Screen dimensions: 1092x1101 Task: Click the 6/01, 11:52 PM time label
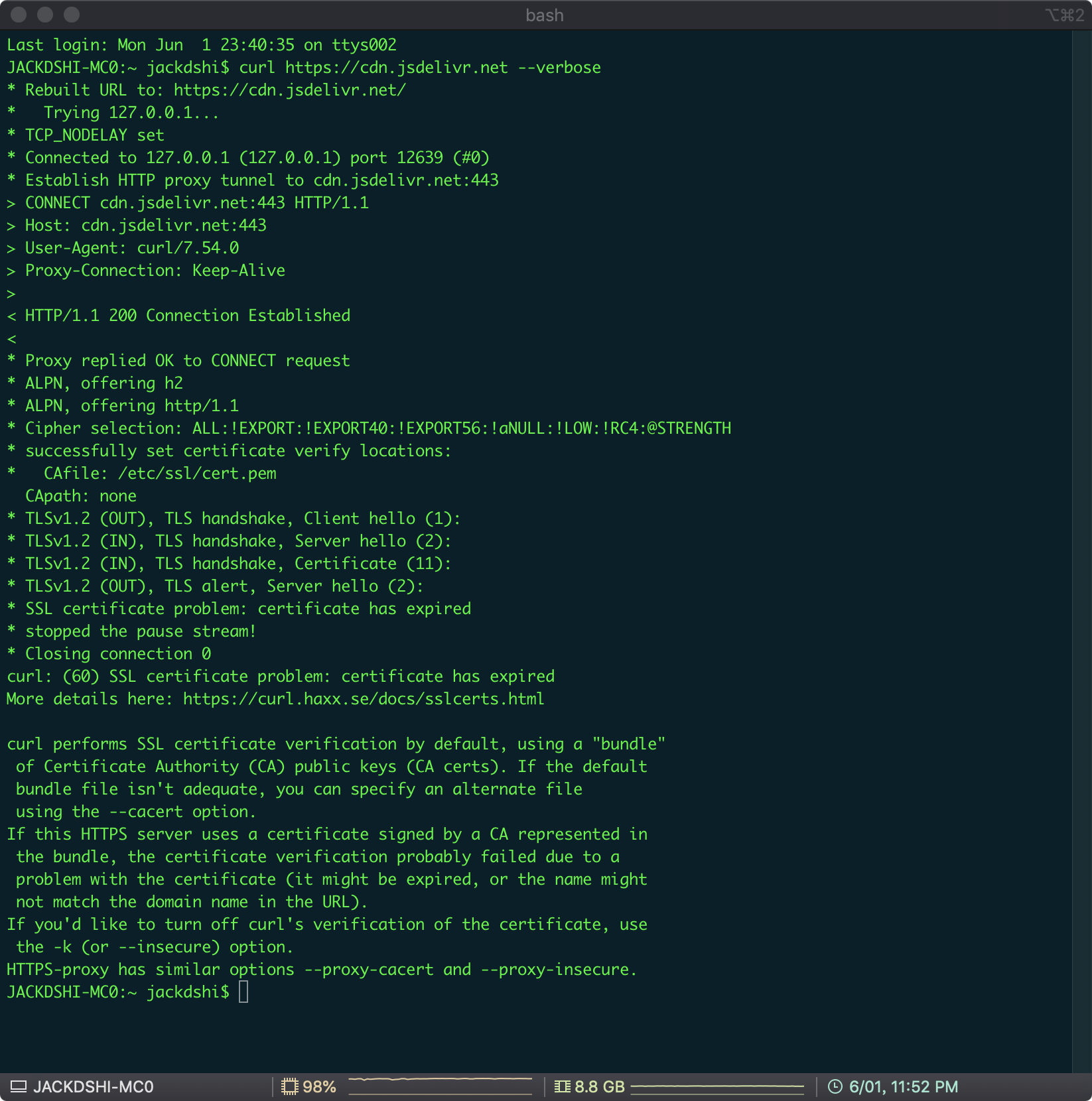[x=904, y=1087]
